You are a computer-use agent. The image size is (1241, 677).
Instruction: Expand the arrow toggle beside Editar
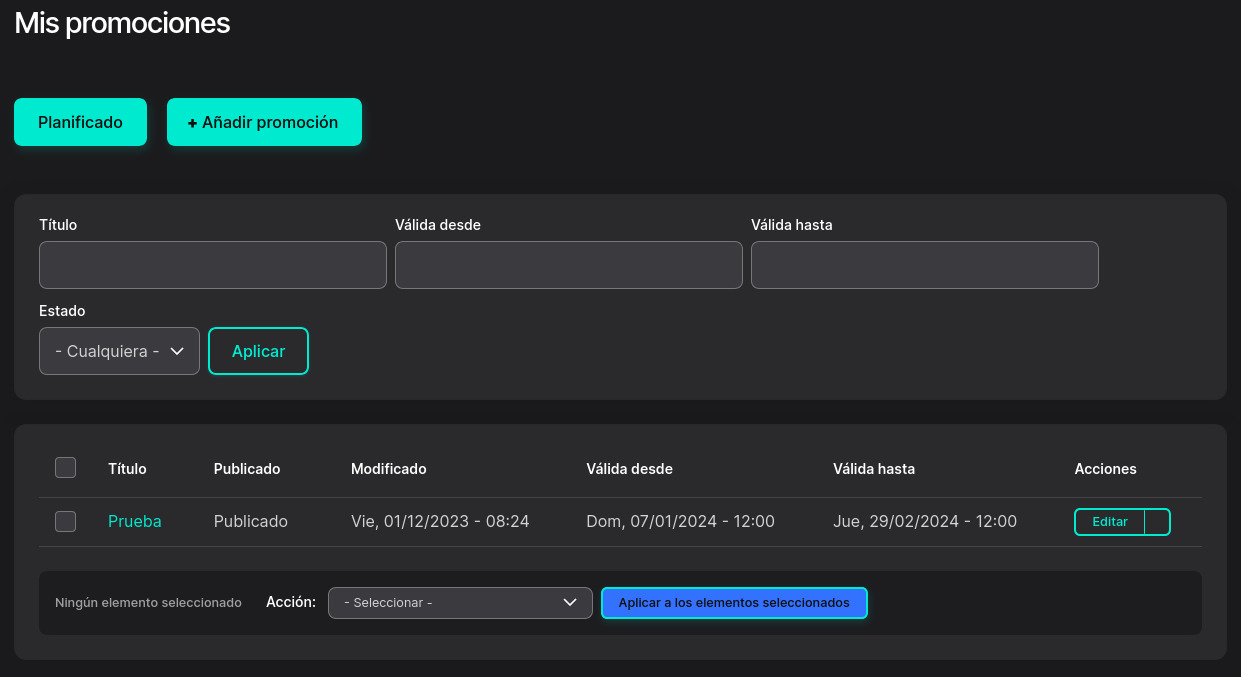coord(1157,522)
